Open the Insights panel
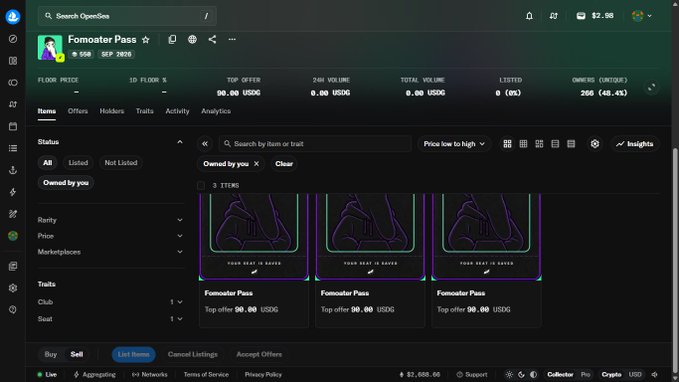The height and width of the screenshot is (382, 679). coord(635,144)
